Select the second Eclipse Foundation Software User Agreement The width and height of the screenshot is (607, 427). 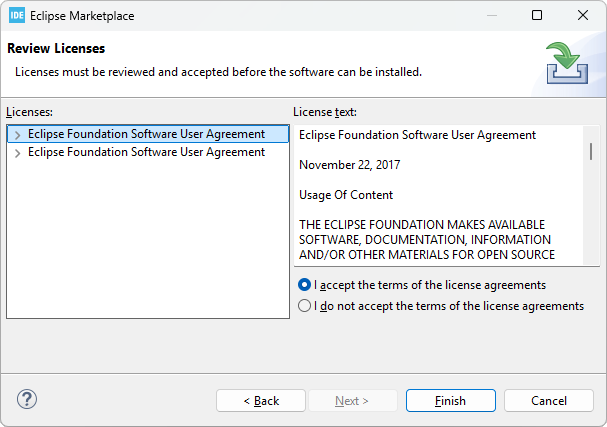[x=146, y=153]
